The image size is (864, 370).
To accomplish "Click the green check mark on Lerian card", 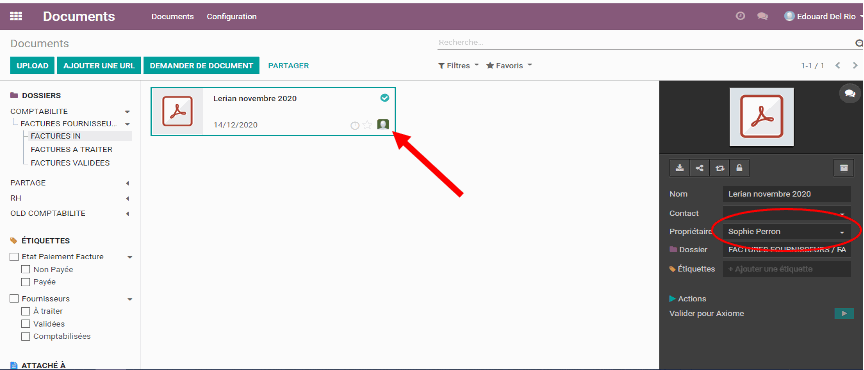I will pyautogui.click(x=385, y=98).
